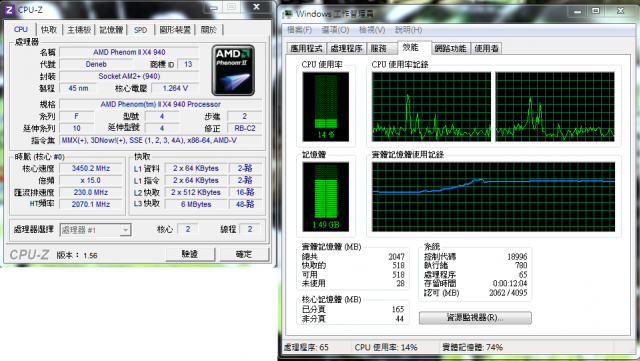Click the RB-C2 revision value
This screenshot has width=640, height=361.
[x=244, y=128]
